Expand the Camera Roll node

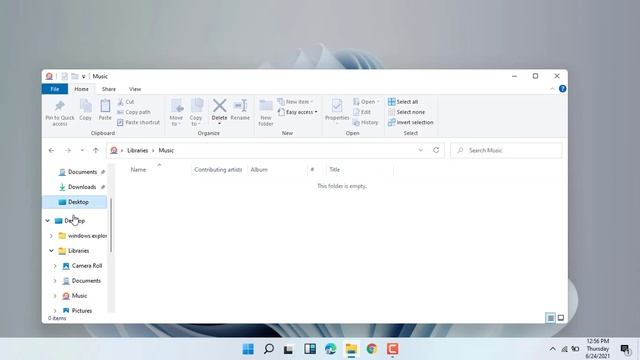(55, 266)
